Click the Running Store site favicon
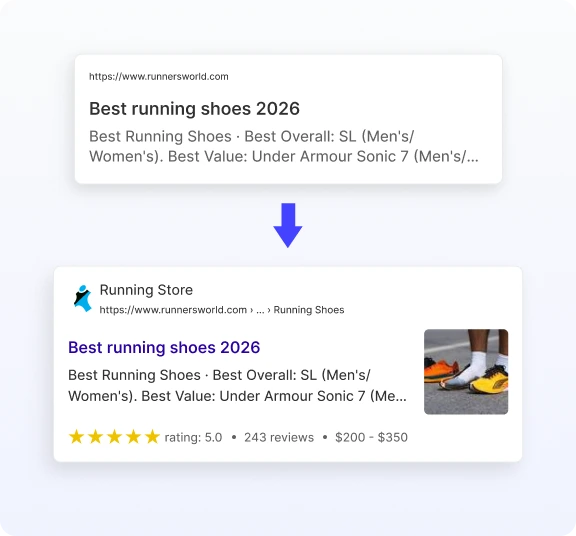The image size is (576, 536). point(83,298)
